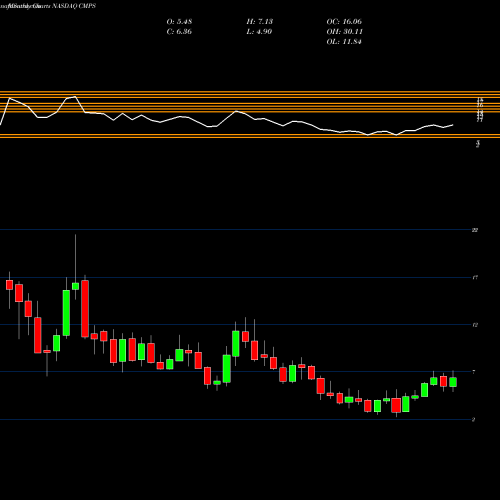Select the close value C: 6.36

(179, 31)
